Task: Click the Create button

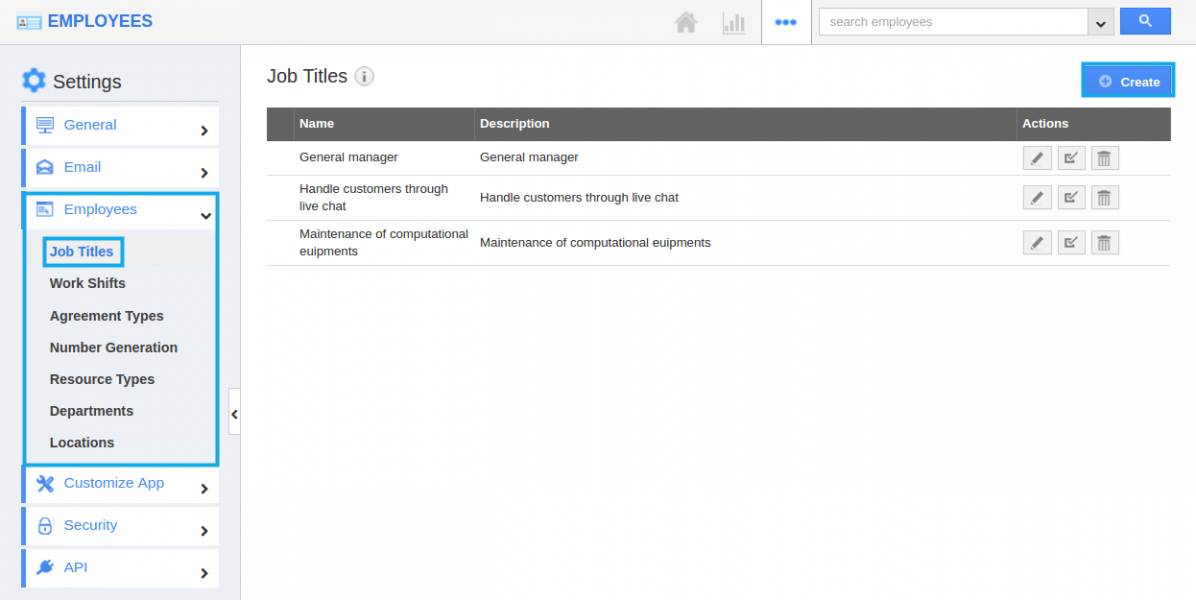Action: (1128, 82)
